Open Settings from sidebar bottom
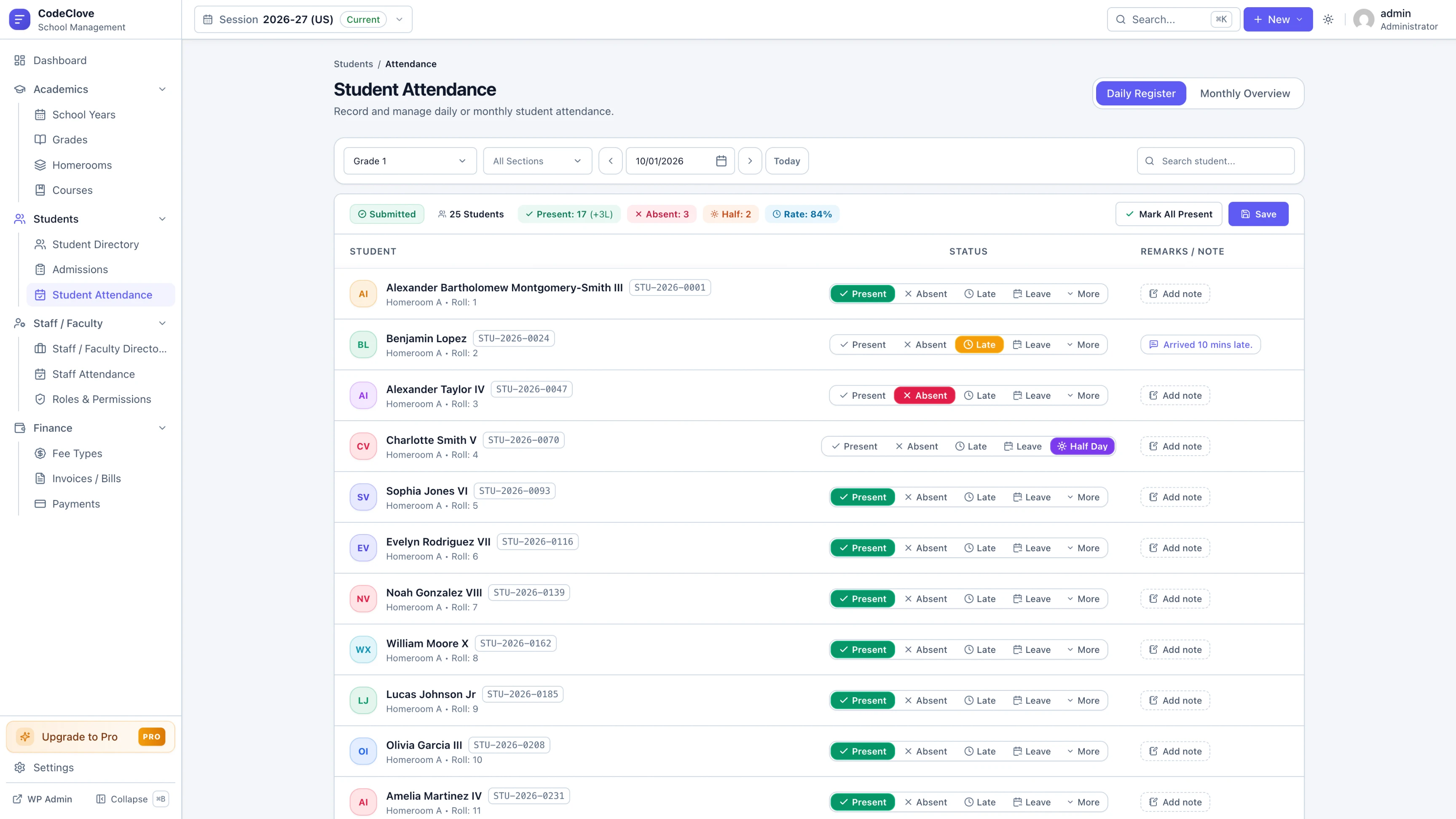The width and height of the screenshot is (1456, 819). pyautogui.click(x=91, y=768)
